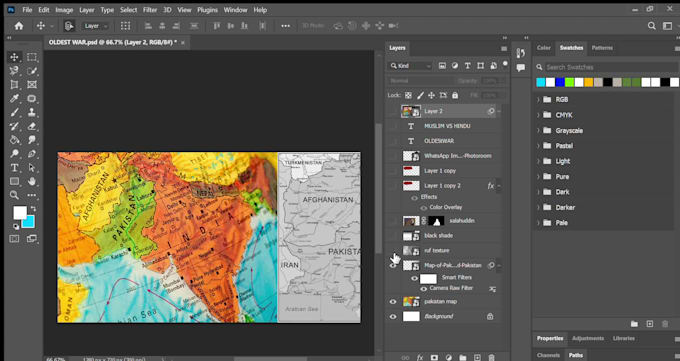
Task: Select the MUSLIM VS HINDU text layer
Action: click(447, 126)
